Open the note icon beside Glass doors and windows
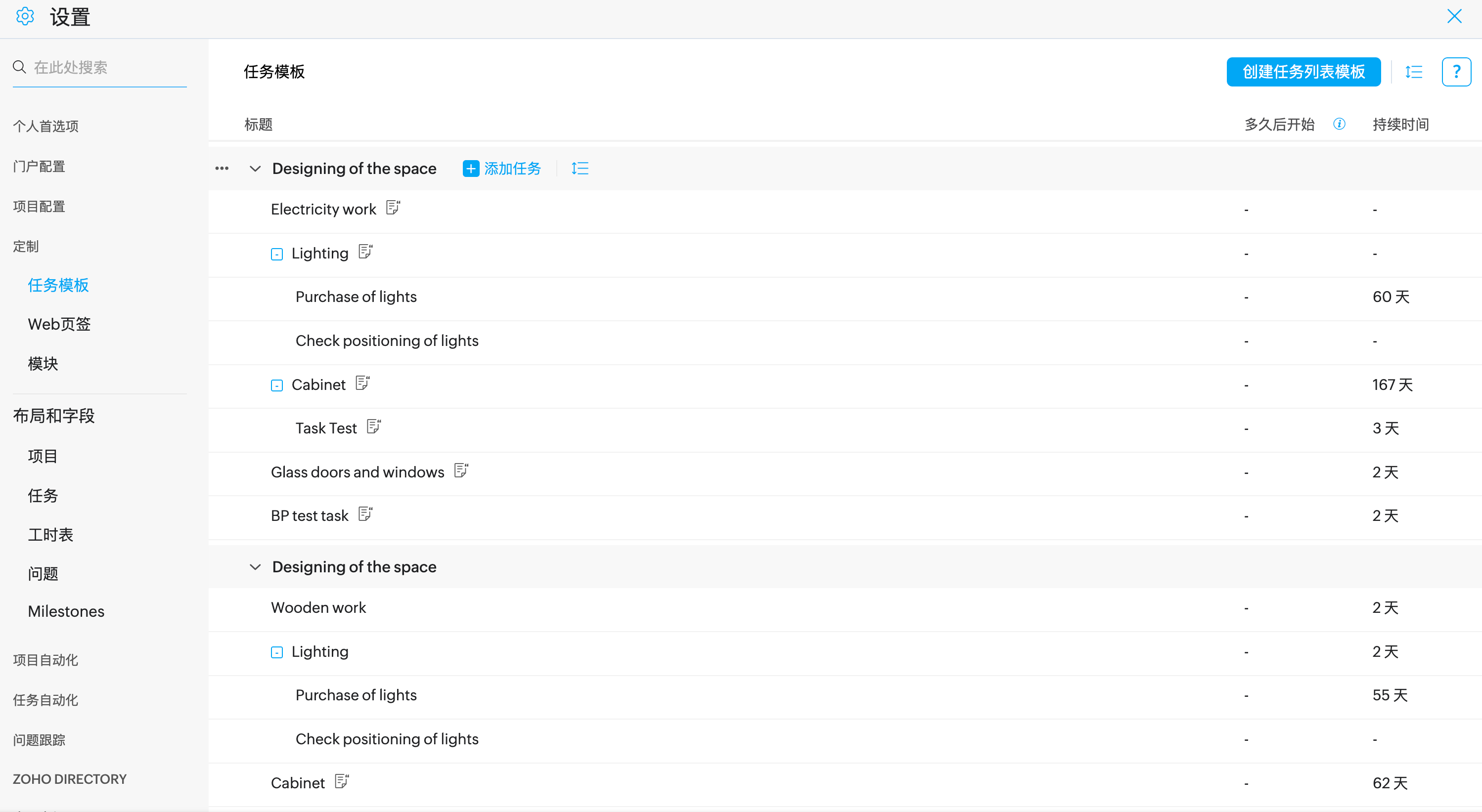The image size is (1482, 812). [x=461, y=470]
